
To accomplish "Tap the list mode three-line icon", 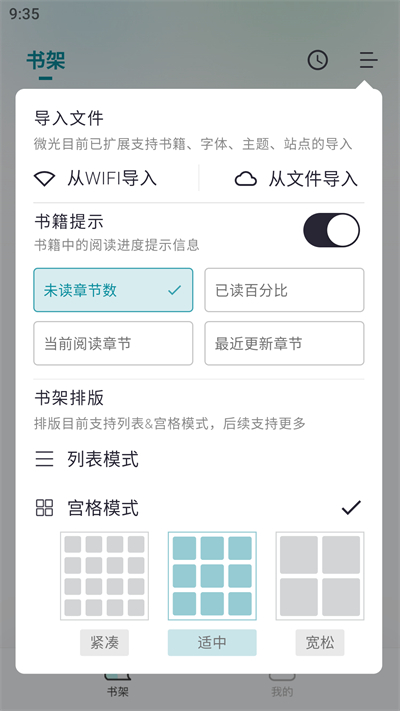I will tap(44, 459).
